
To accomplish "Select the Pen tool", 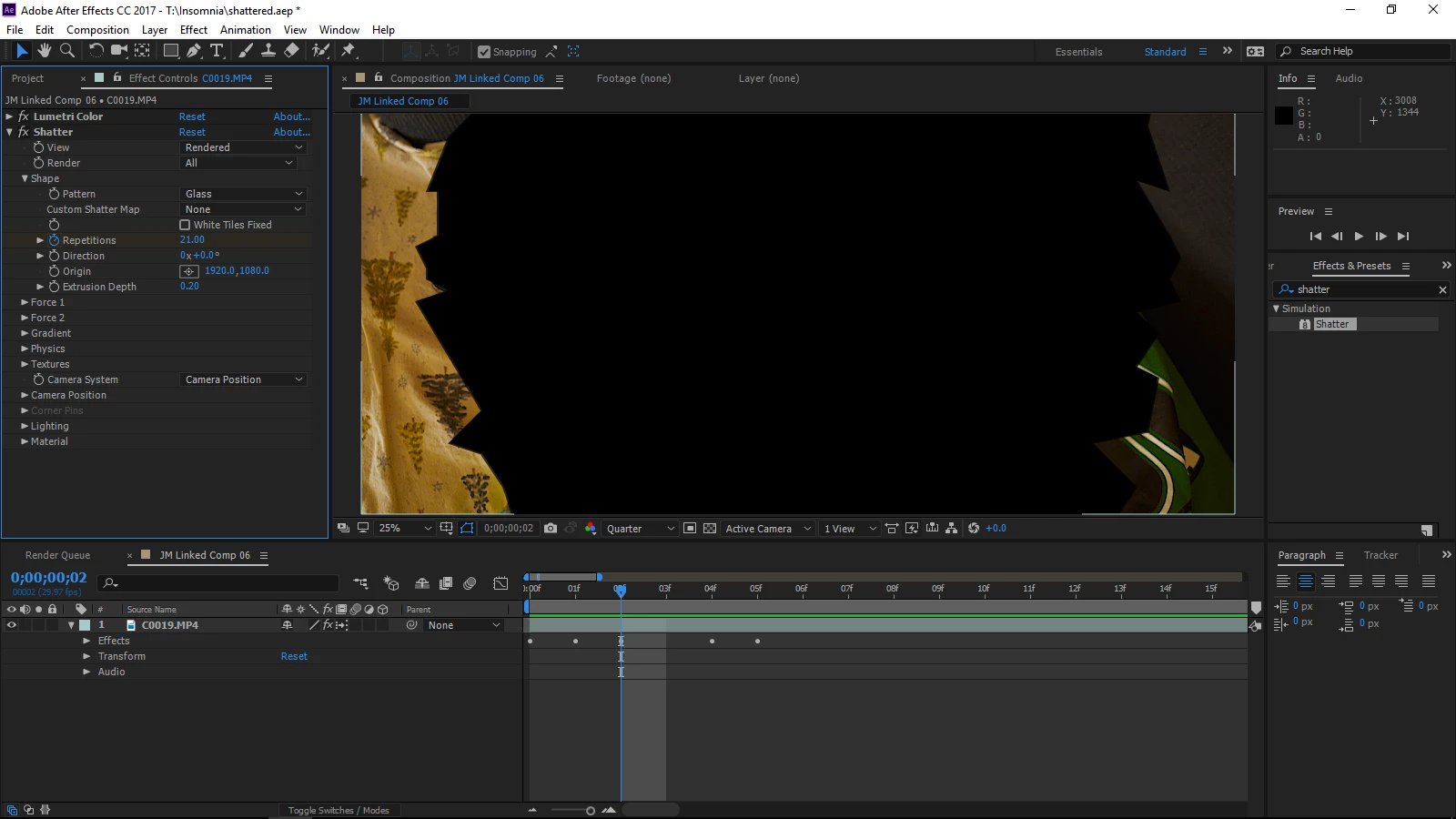I will pos(194,51).
